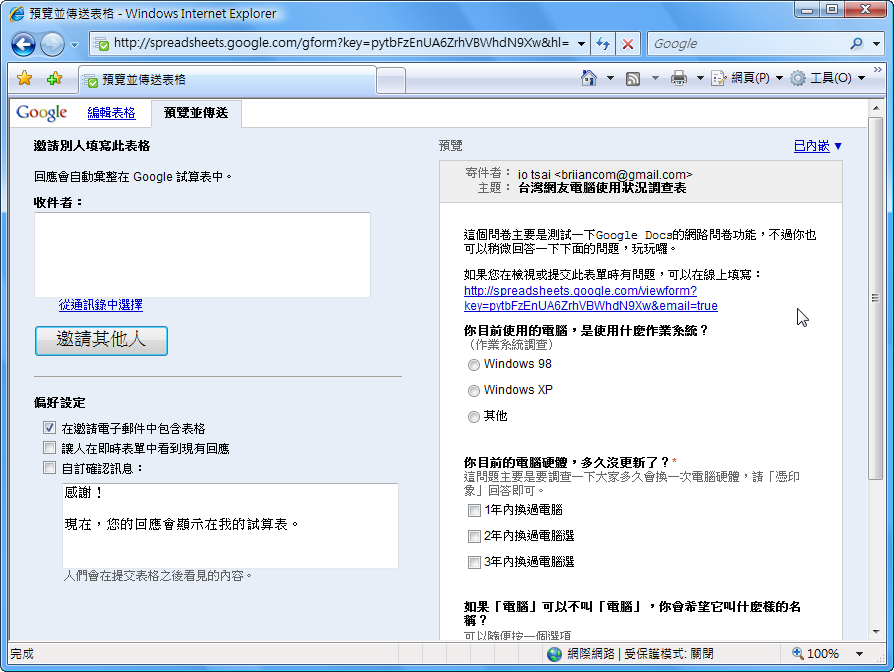Click the browser Forward arrow button
This screenshot has width=894, height=672.
click(52, 44)
